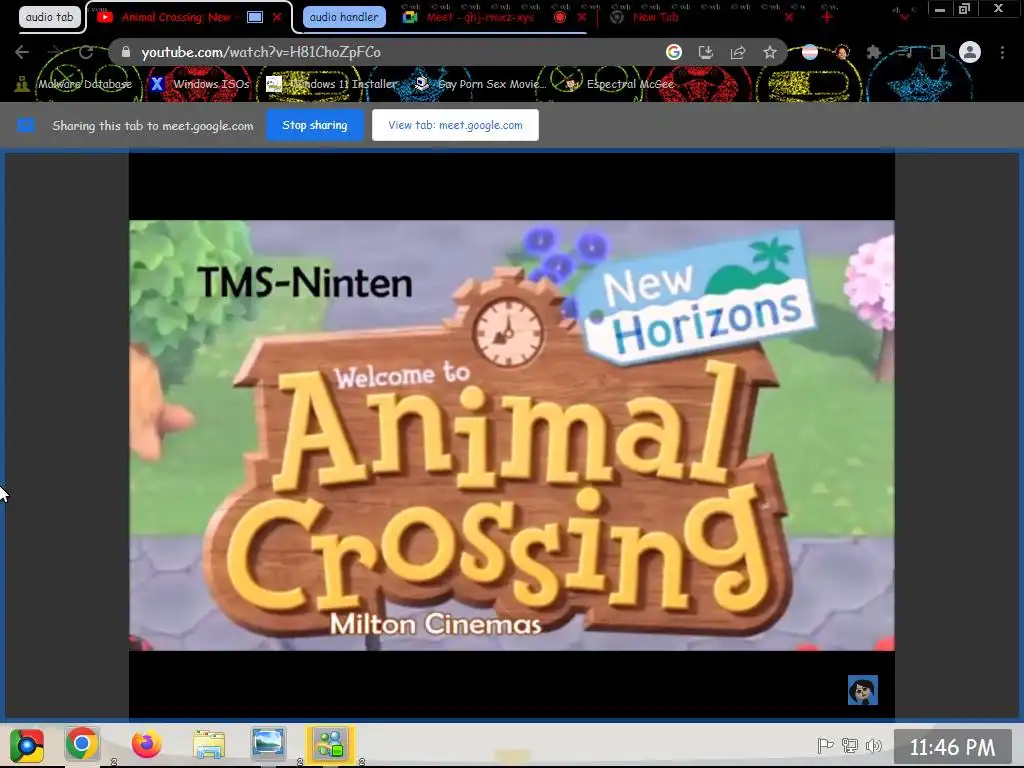Share this page using the share icon
The width and height of the screenshot is (1024, 768).
[x=738, y=52]
